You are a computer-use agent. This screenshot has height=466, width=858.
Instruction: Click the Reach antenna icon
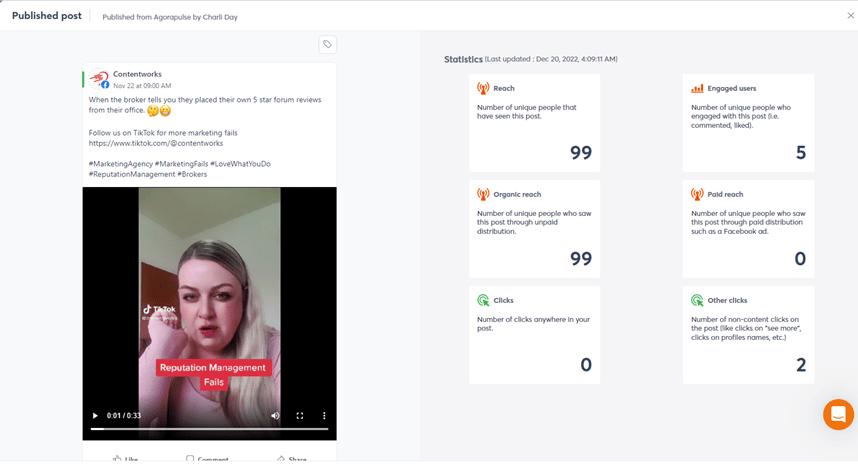click(x=483, y=88)
